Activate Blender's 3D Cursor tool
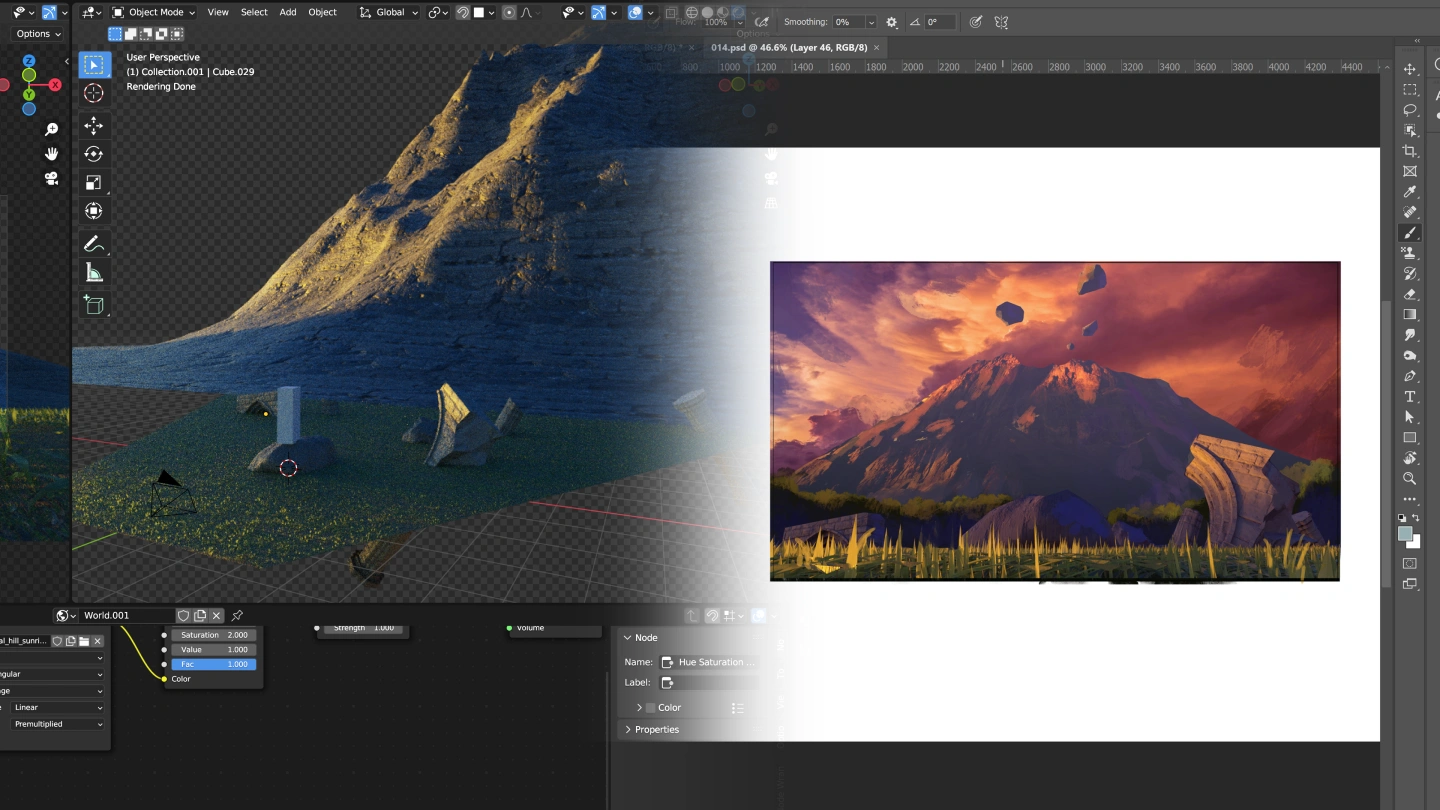 [94, 93]
